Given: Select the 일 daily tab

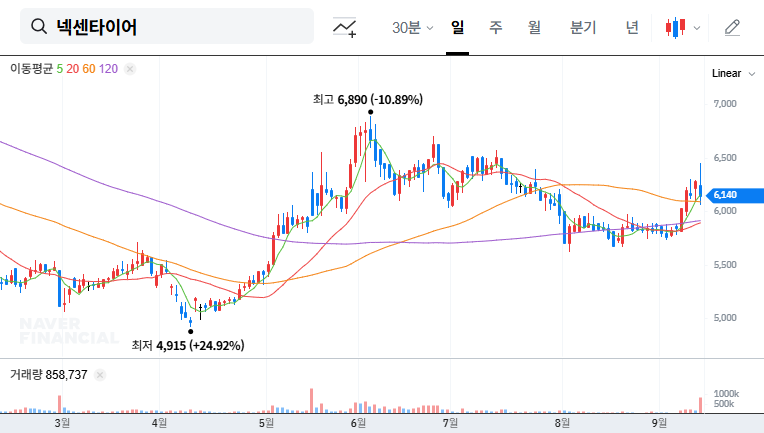Looking at the screenshot, I should point(457,27).
